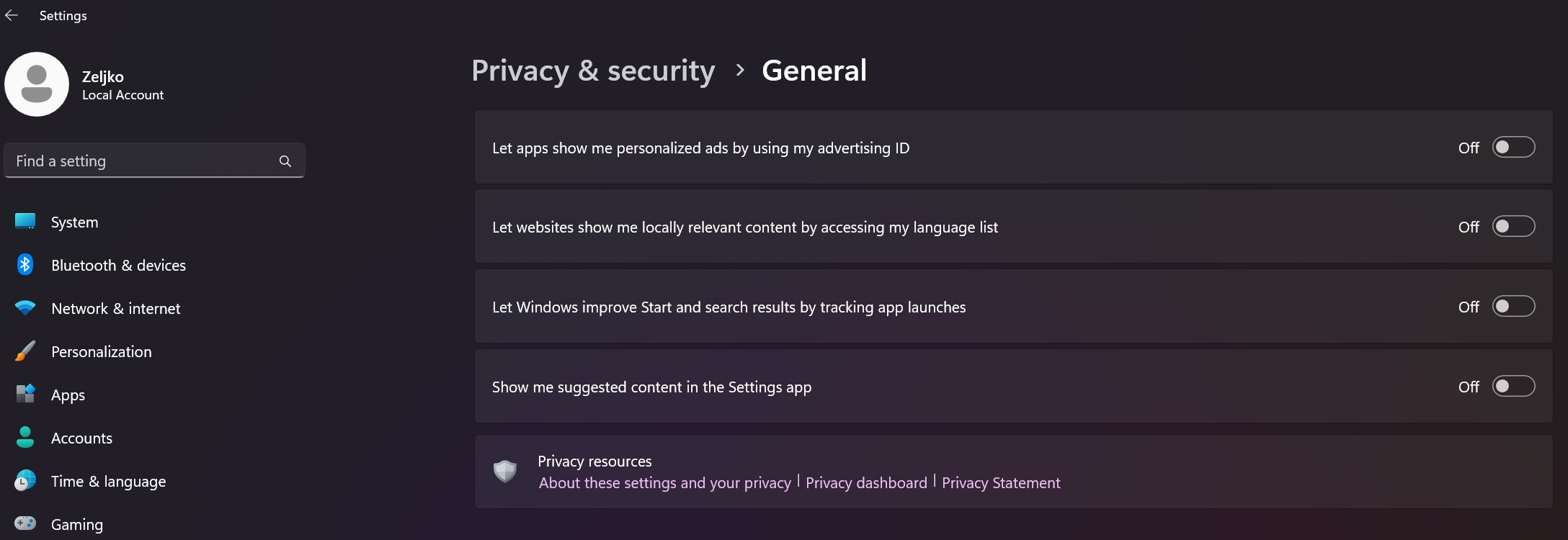
Task: Enable suggested content in Settings app toggle
Action: (x=1513, y=386)
